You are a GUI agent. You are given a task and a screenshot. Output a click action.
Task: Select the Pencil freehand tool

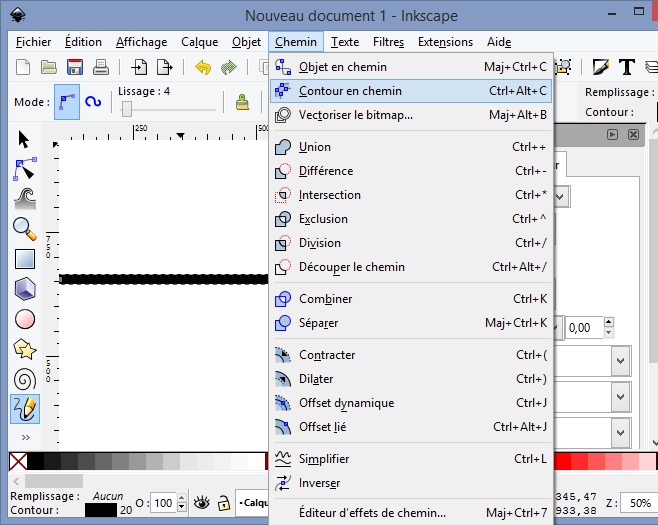coord(25,409)
